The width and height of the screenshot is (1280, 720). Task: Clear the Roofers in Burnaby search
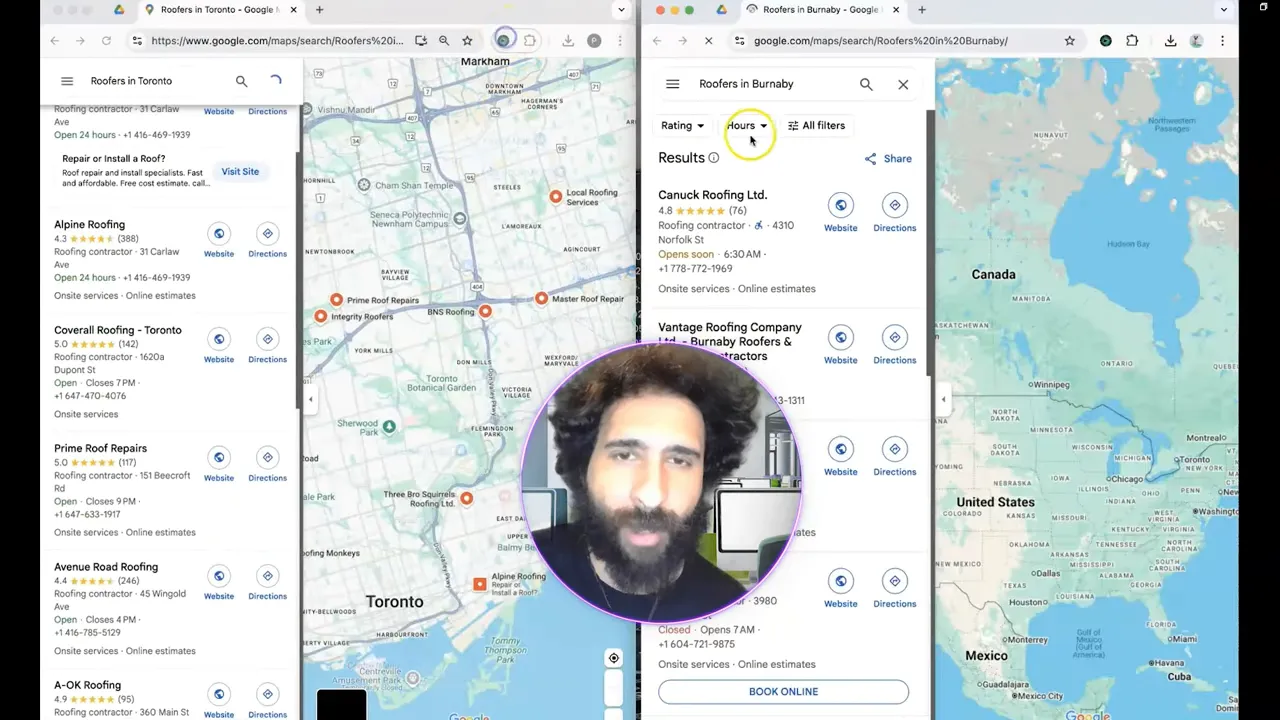[903, 84]
